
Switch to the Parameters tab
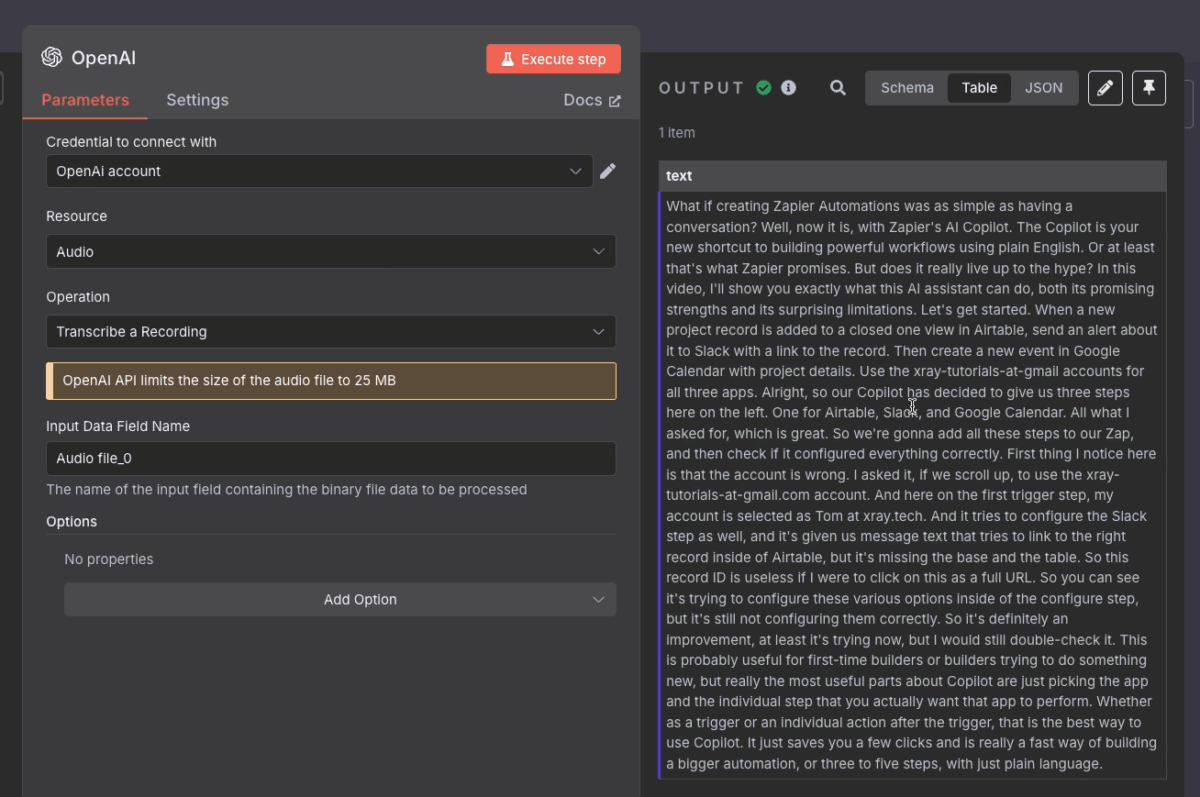(x=85, y=100)
